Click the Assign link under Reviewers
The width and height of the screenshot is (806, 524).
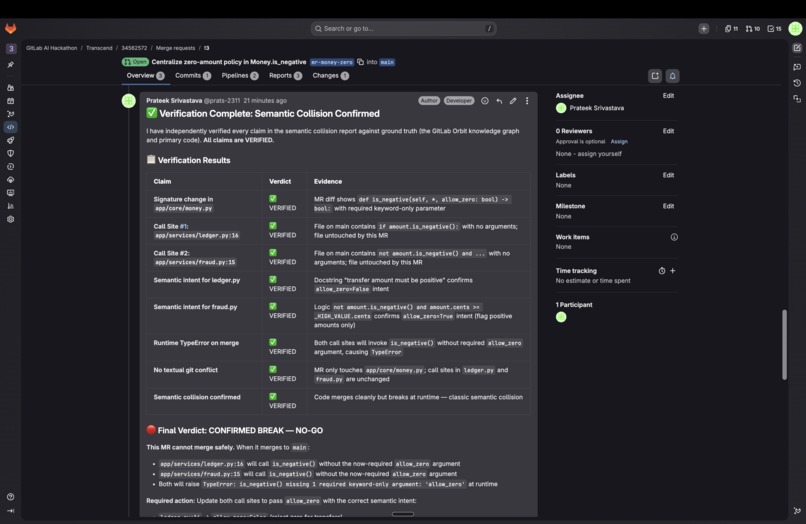pos(619,141)
